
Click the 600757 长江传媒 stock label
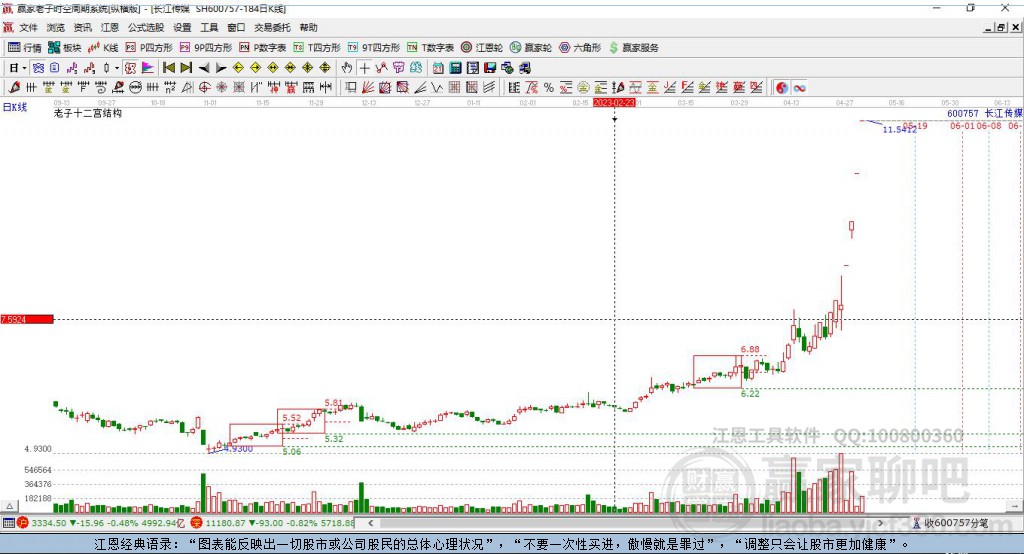pos(985,113)
